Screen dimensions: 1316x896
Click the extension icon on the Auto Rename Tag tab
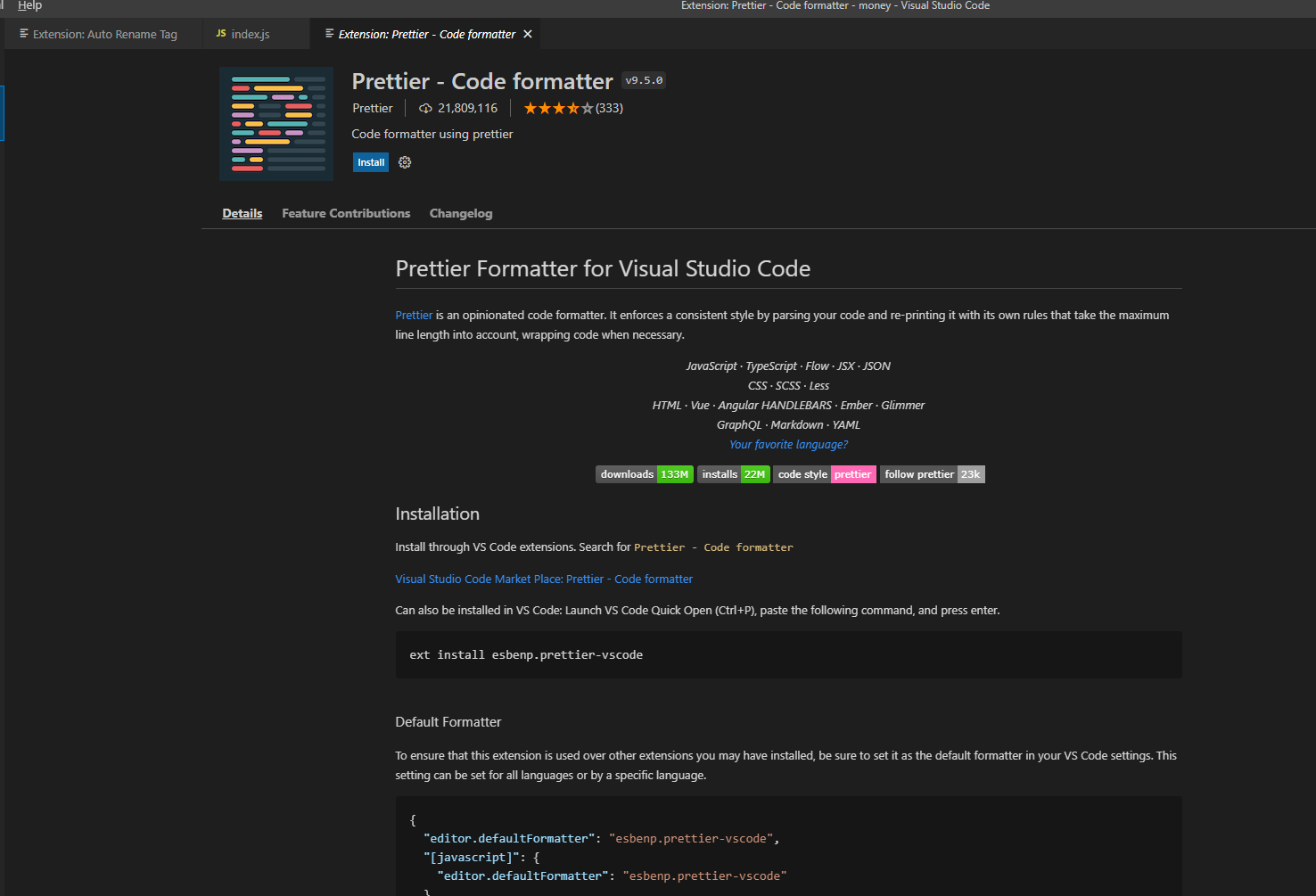24,34
